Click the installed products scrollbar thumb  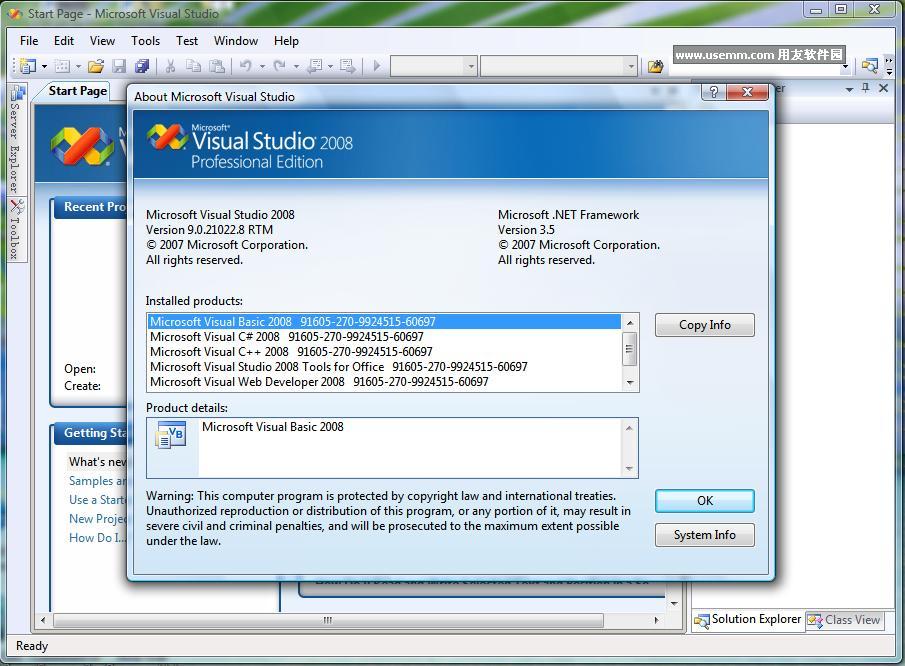630,349
